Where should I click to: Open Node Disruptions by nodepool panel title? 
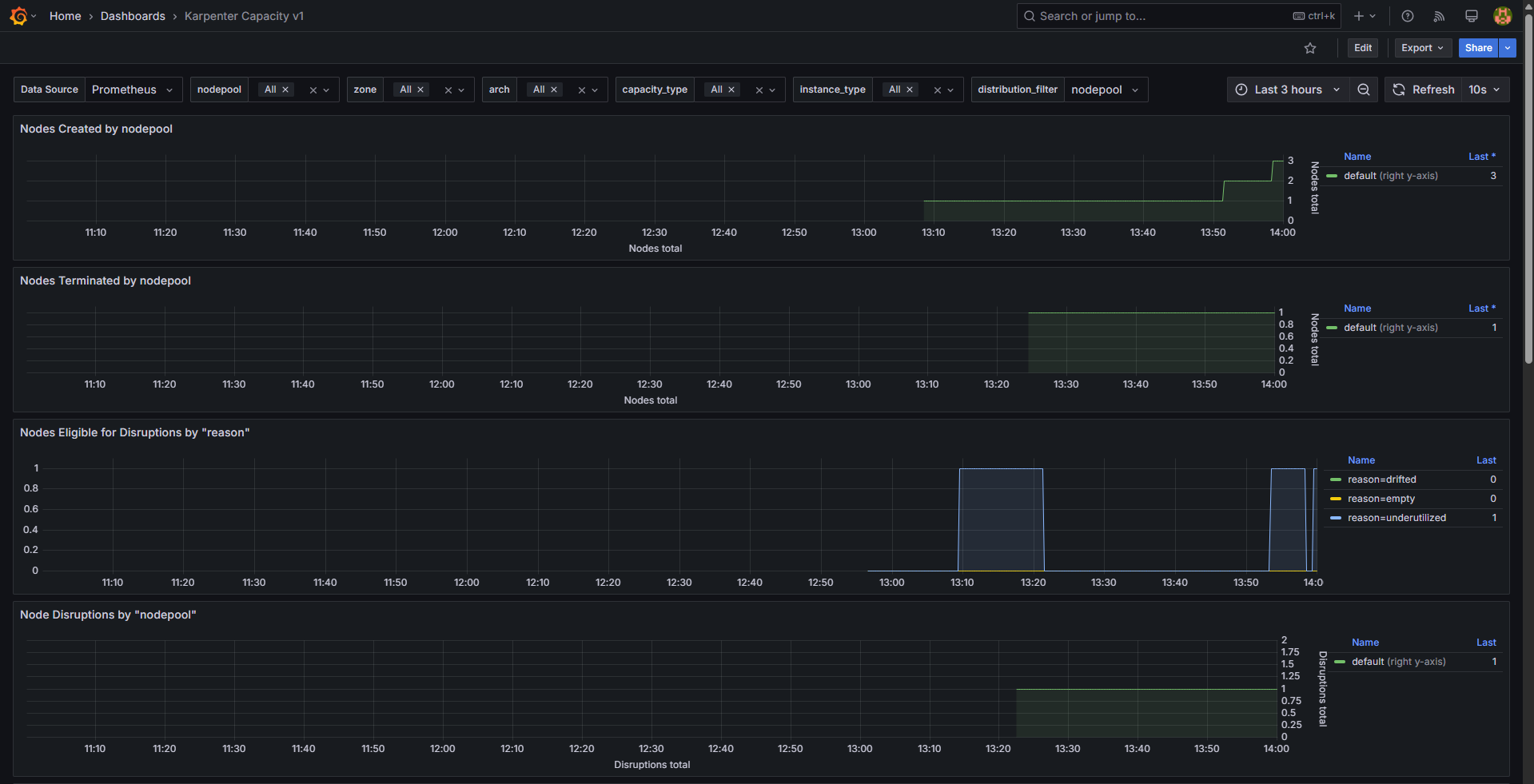108,615
